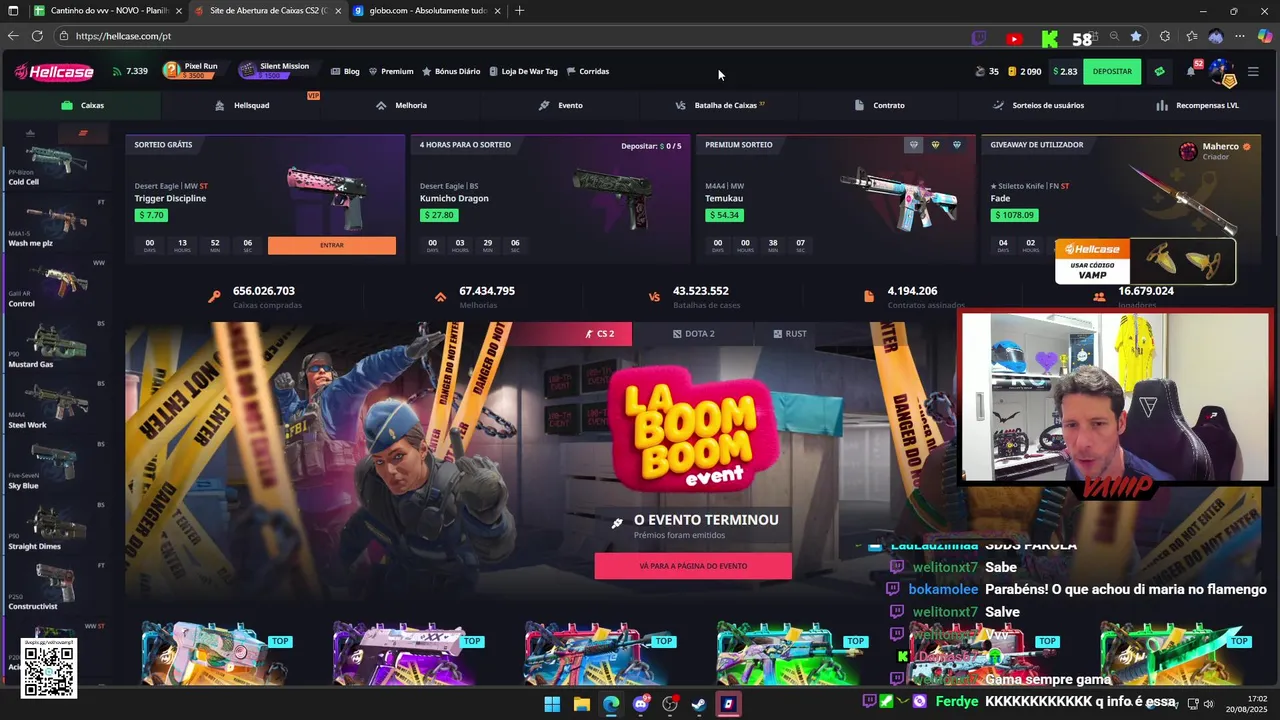Open the Mustard Gas drop
The width and height of the screenshot is (1280, 720).
[56, 344]
